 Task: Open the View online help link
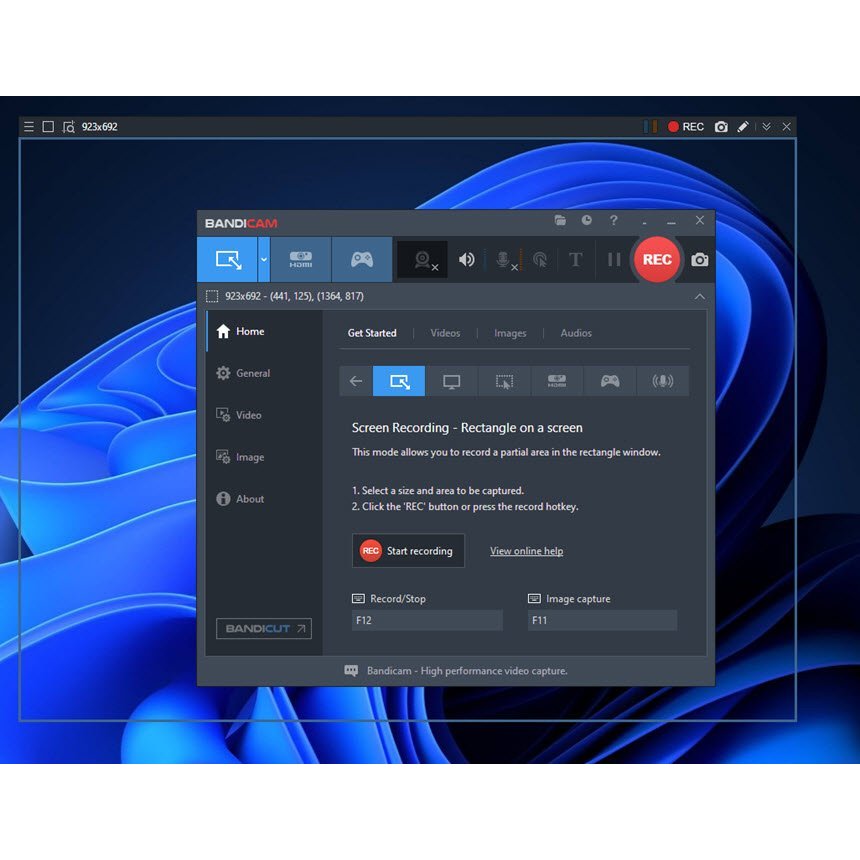pyautogui.click(x=526, y=551)
